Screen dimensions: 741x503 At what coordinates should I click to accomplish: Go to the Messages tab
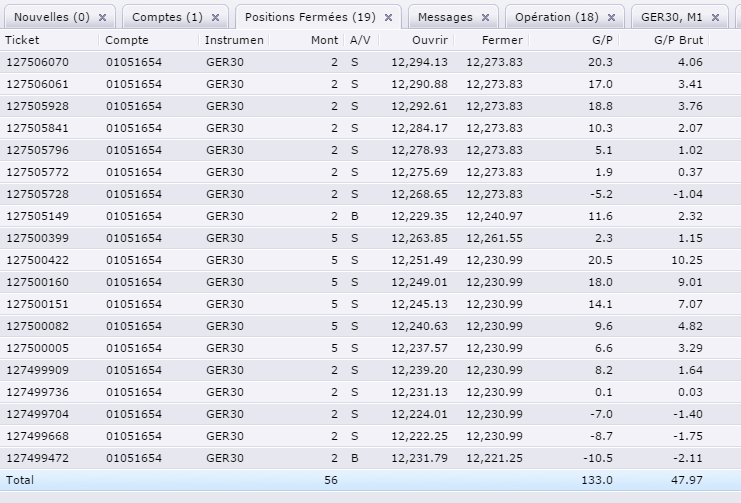click(445, 18)
